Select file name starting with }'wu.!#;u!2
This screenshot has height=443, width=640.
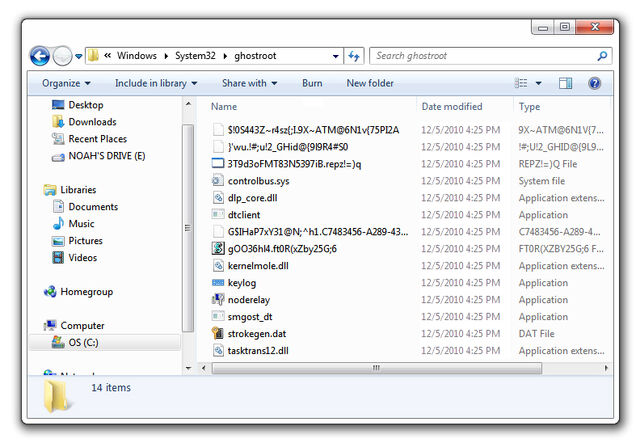[x=288, y=147]
